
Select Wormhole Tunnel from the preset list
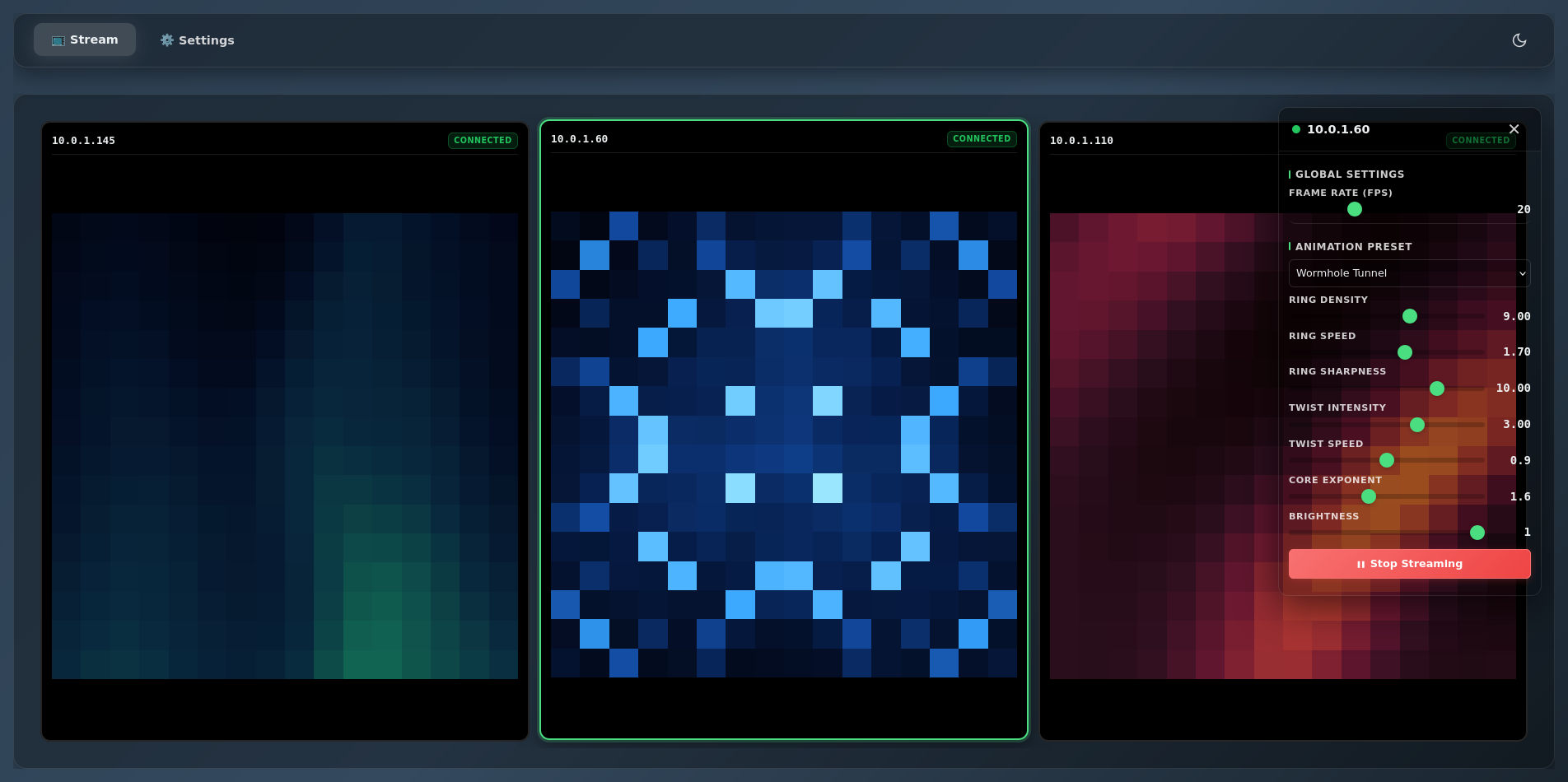1409,272
